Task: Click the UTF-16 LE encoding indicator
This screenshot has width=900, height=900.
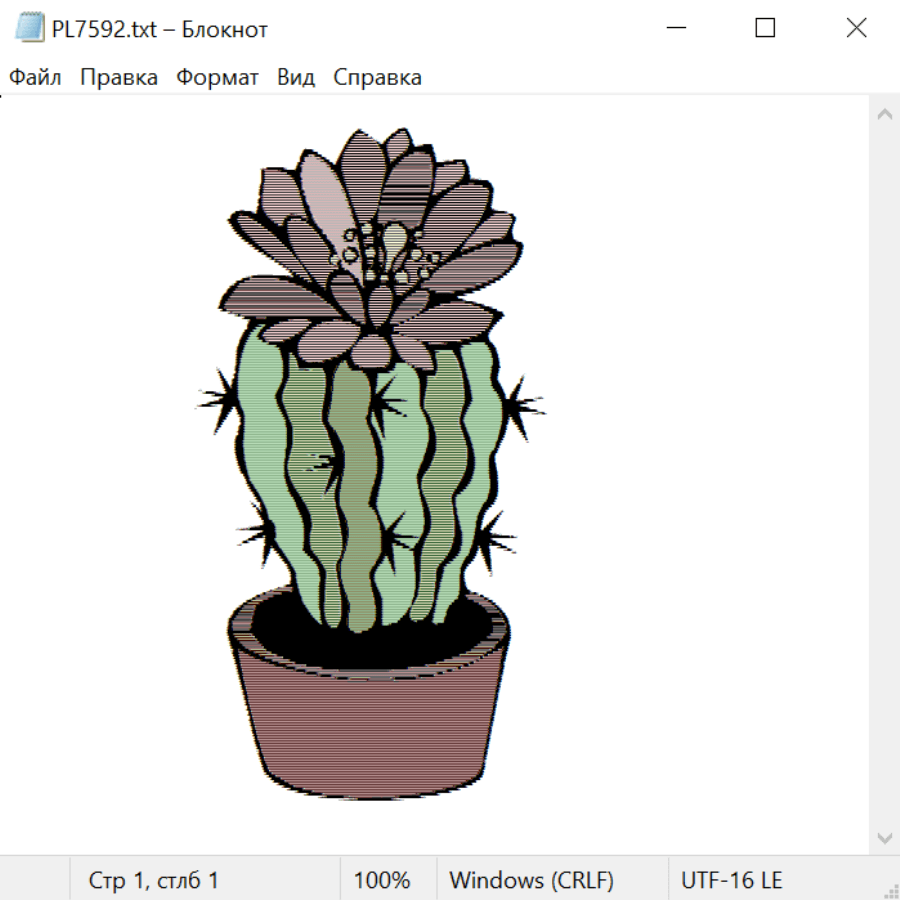Action: (x=731, y=881)
